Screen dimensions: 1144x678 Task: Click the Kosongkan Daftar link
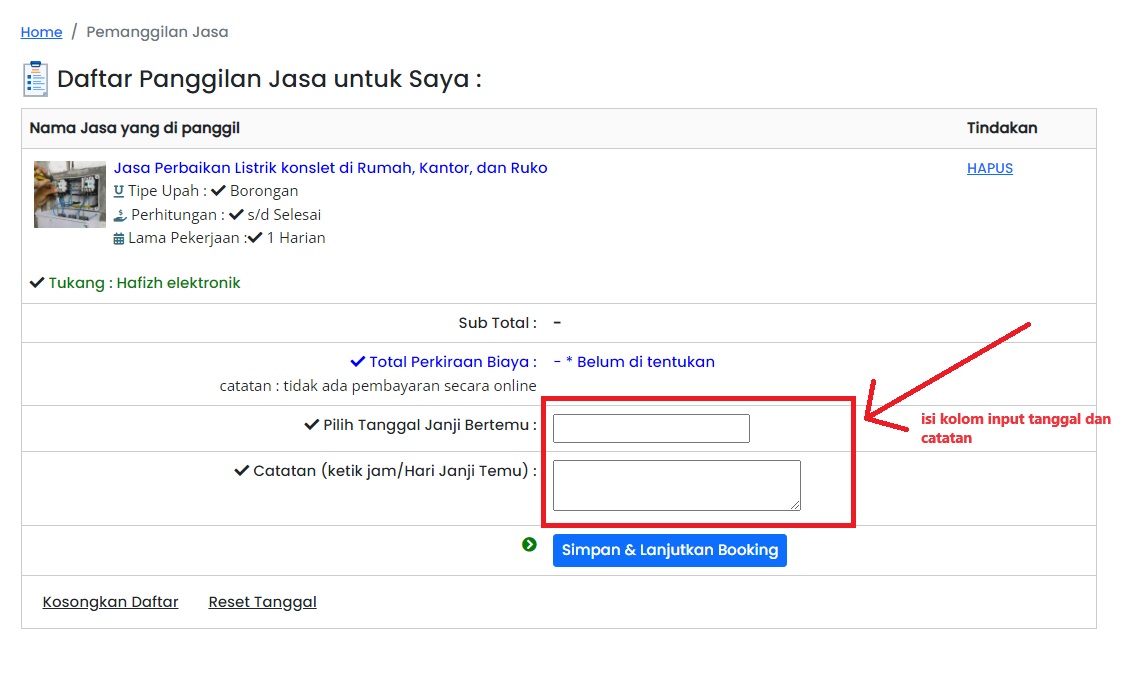[110, 602]
